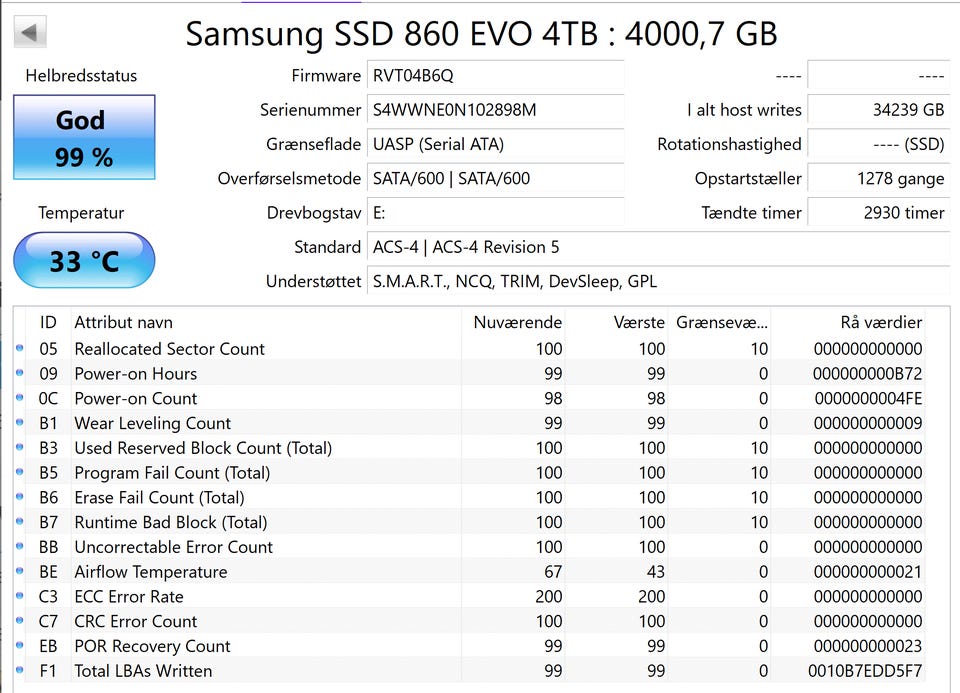960x693 pixels.
Task: Click the current value 200 of ECC Error Rate
Action: coord(549,597)
